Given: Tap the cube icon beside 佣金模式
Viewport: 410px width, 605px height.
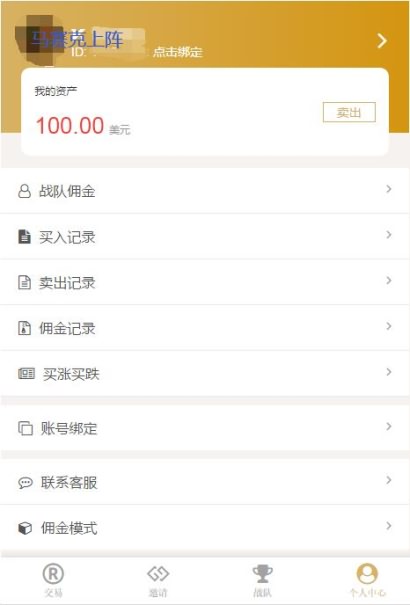Looking at the screenshot, I should pyautogui.click(x=25, y=528).
